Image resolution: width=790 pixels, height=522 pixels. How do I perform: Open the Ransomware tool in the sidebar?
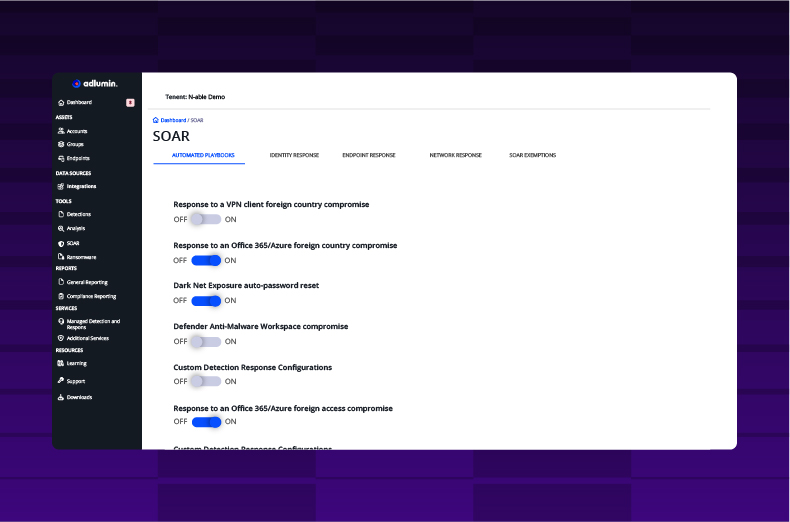[x=81, y=257]
